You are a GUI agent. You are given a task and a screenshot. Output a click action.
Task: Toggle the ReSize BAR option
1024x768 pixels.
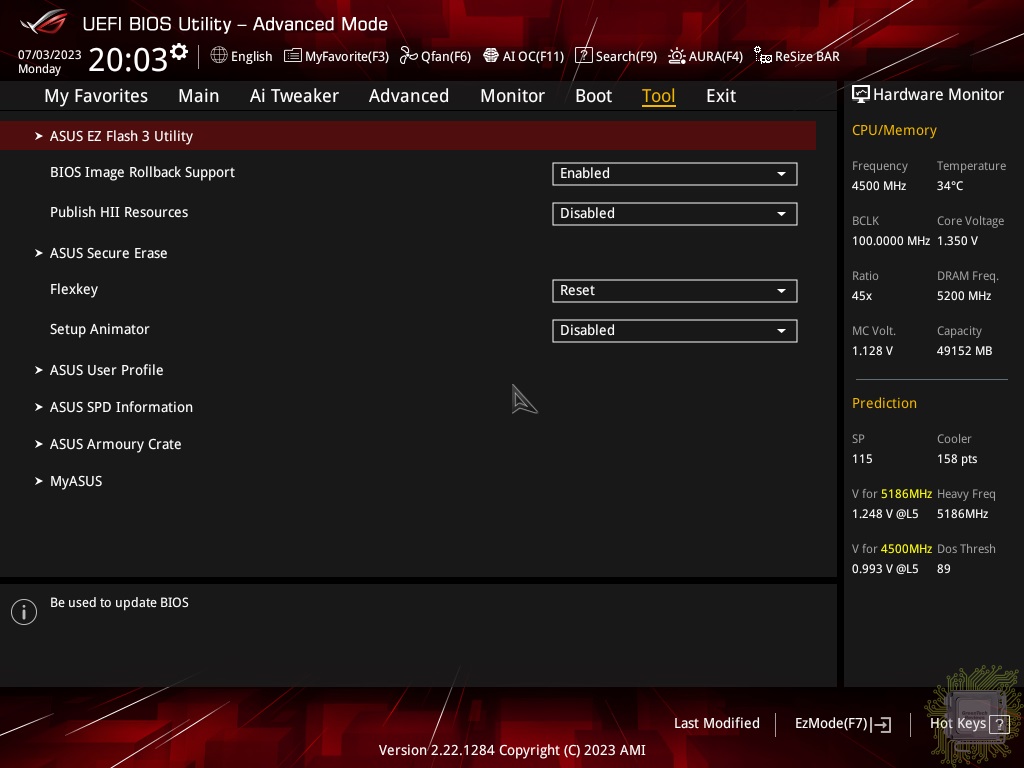click(x=797, y=56)
